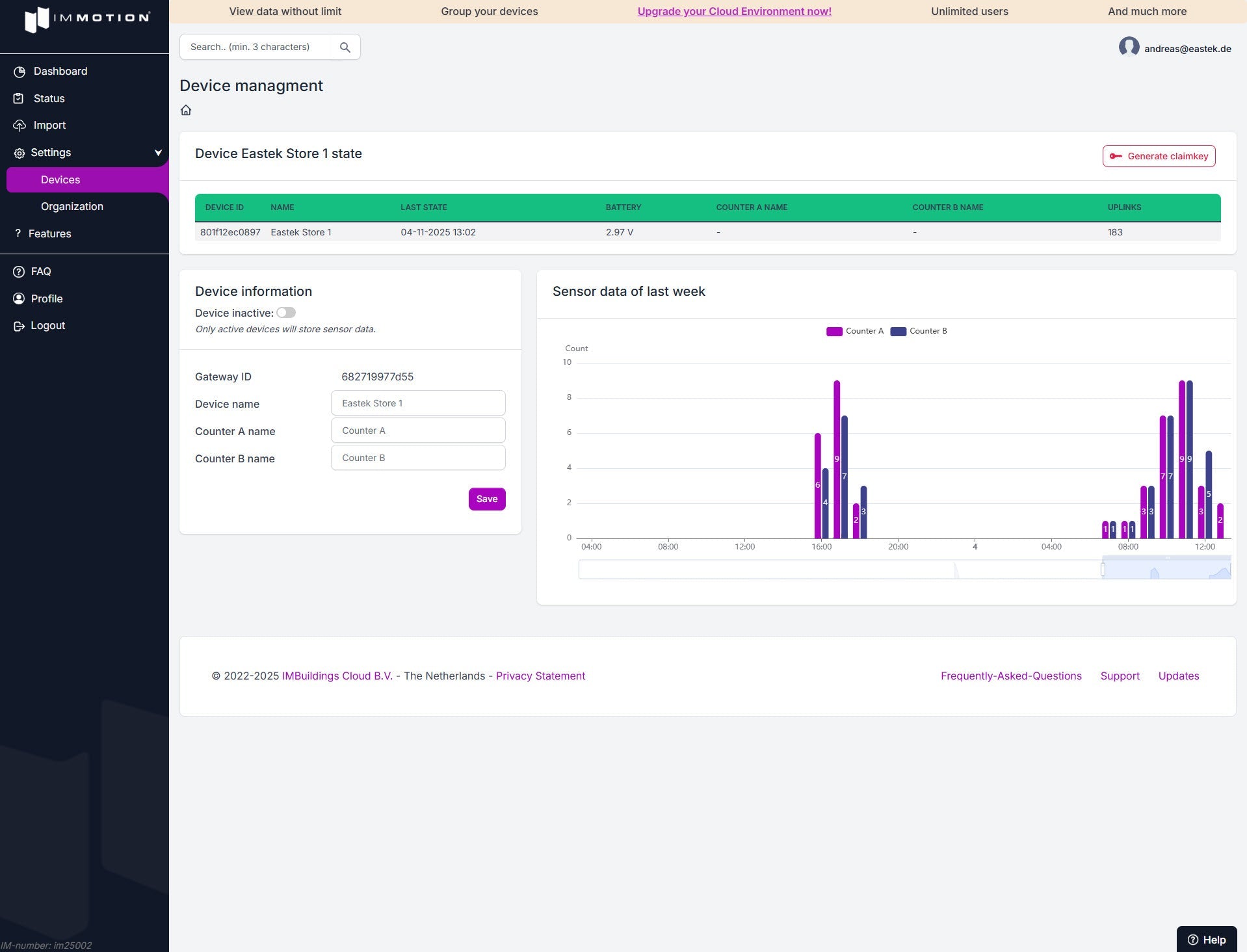The height and width of the screenshot is (952, 1247).
Task: Click the Settings gear icon
Action: click(19, 152)
